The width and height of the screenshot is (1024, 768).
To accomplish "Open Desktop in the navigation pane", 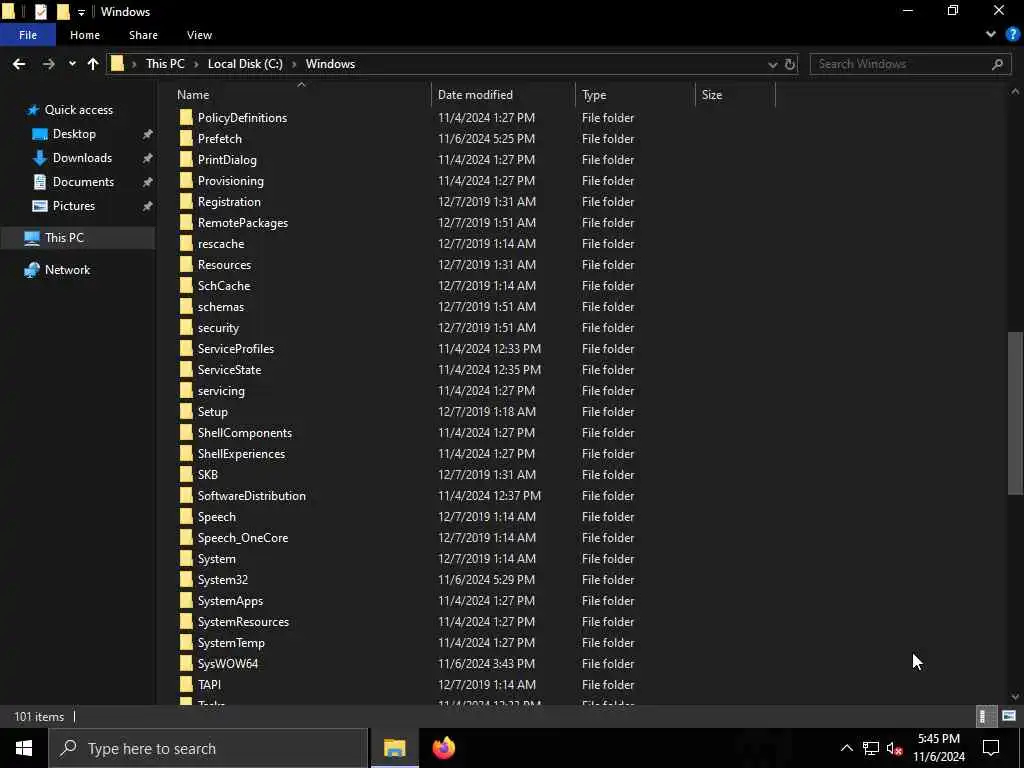I will [74, 134].
